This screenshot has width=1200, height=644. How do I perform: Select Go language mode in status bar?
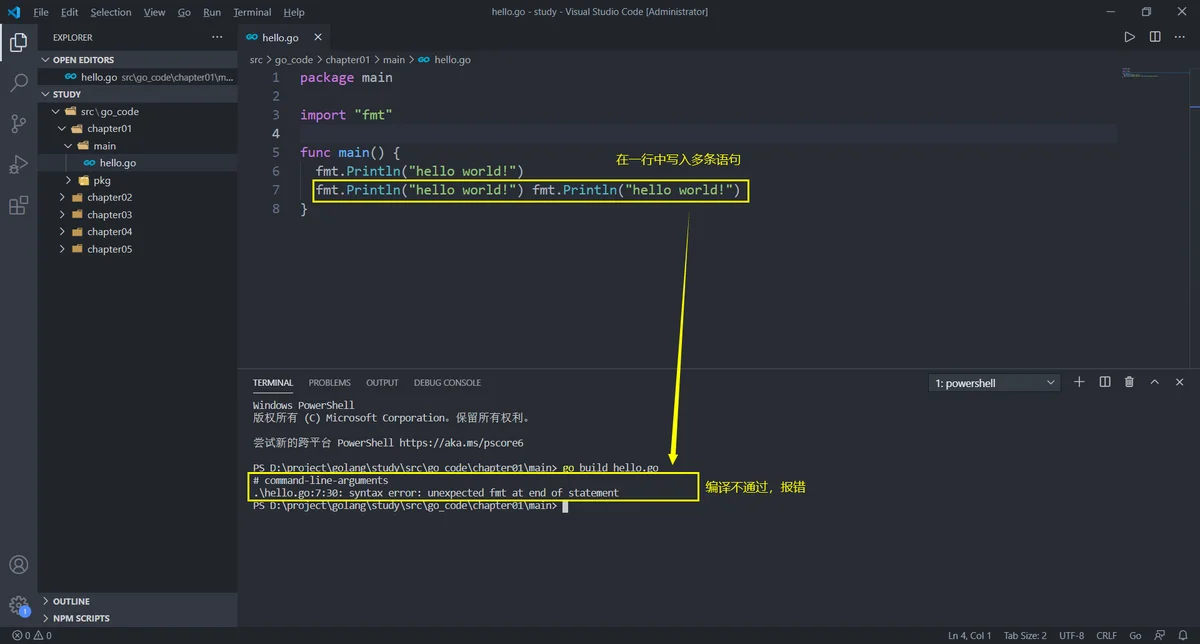tap(1135, 635)
